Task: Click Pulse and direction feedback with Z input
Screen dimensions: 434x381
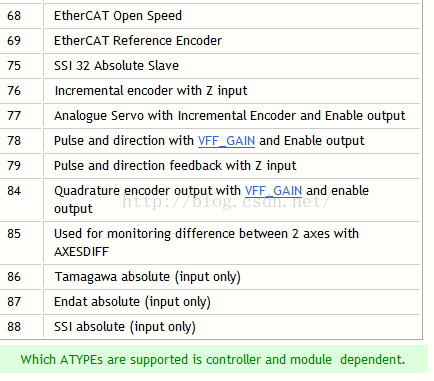Action: (x=175, y=166)
